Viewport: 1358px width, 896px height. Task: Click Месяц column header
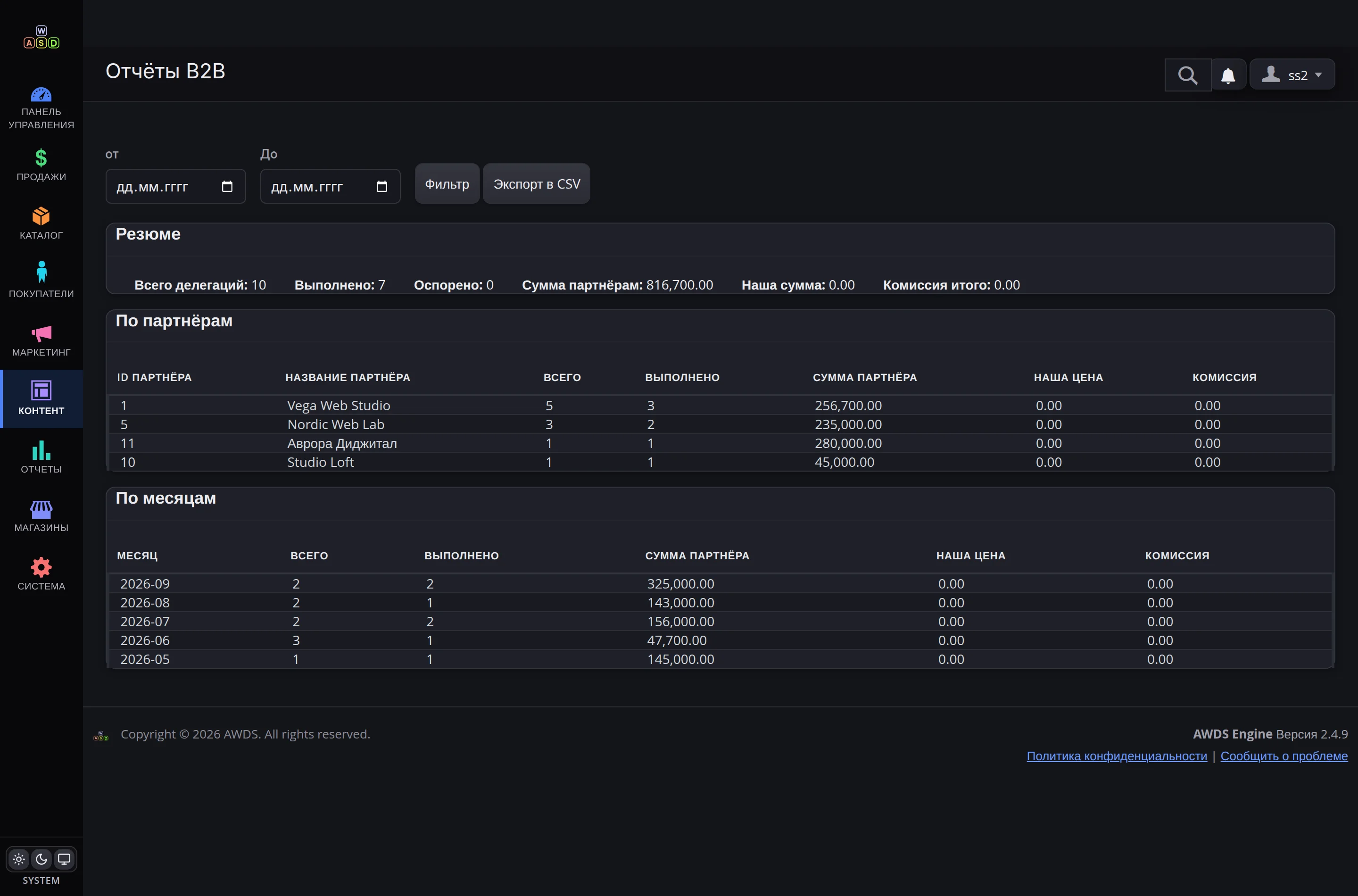coord(137,556)
